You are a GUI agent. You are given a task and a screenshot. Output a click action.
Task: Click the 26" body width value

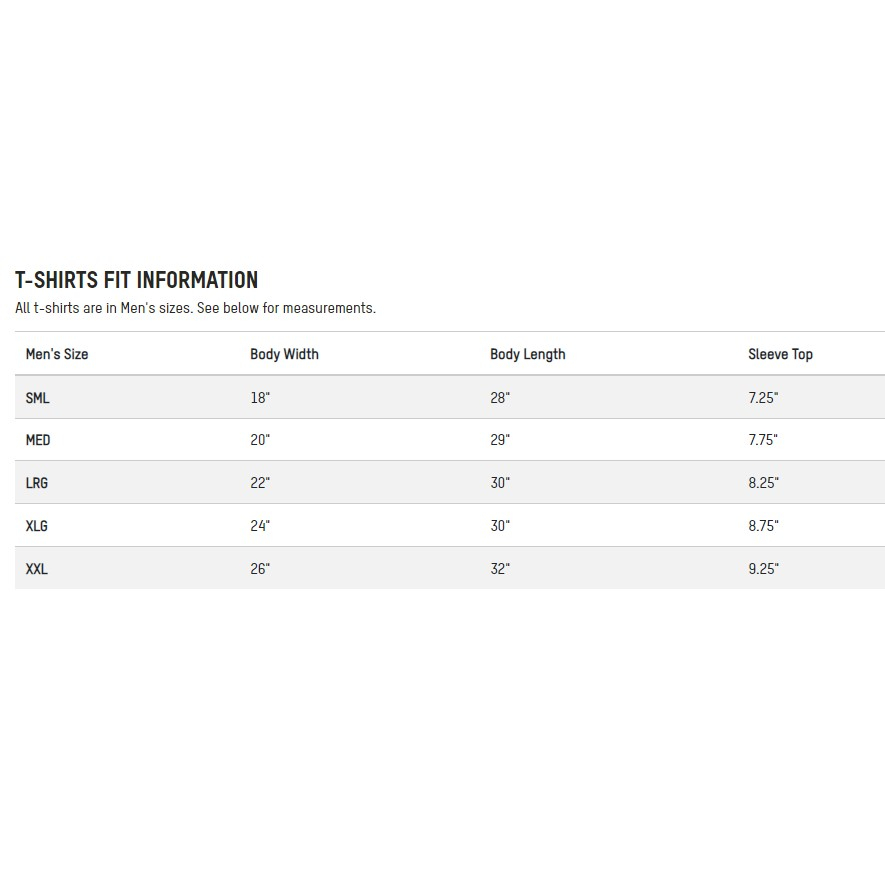pos(260,569)
